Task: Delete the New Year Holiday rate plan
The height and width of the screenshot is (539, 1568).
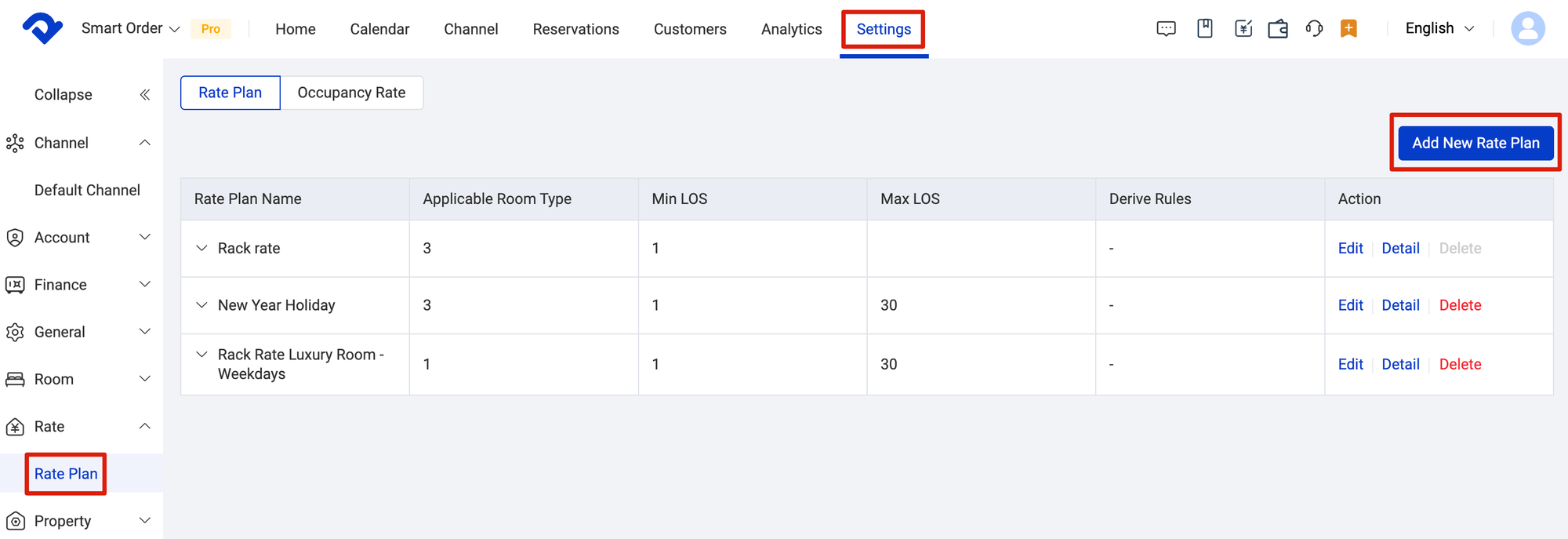Action: point(1460,305)
